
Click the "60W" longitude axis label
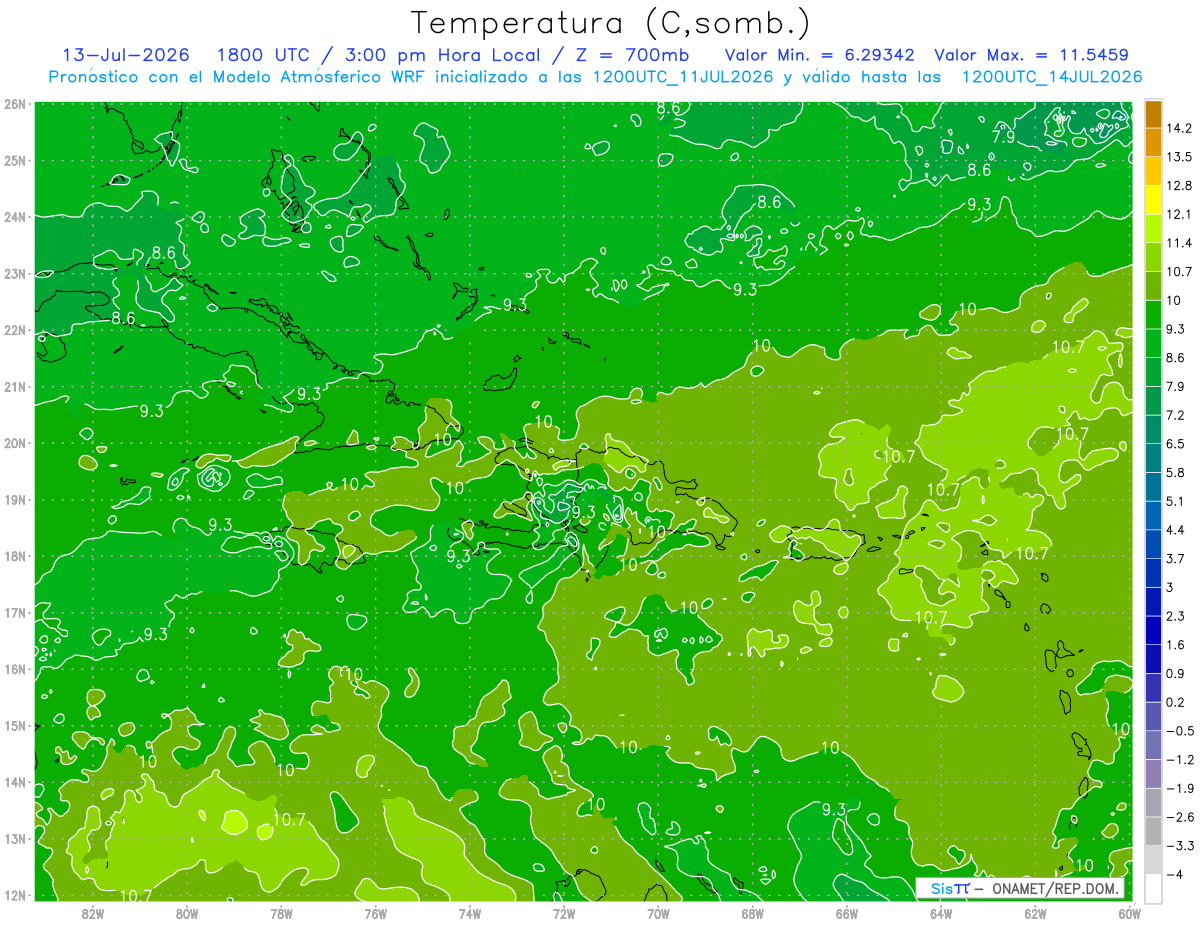pos(1128,914)
